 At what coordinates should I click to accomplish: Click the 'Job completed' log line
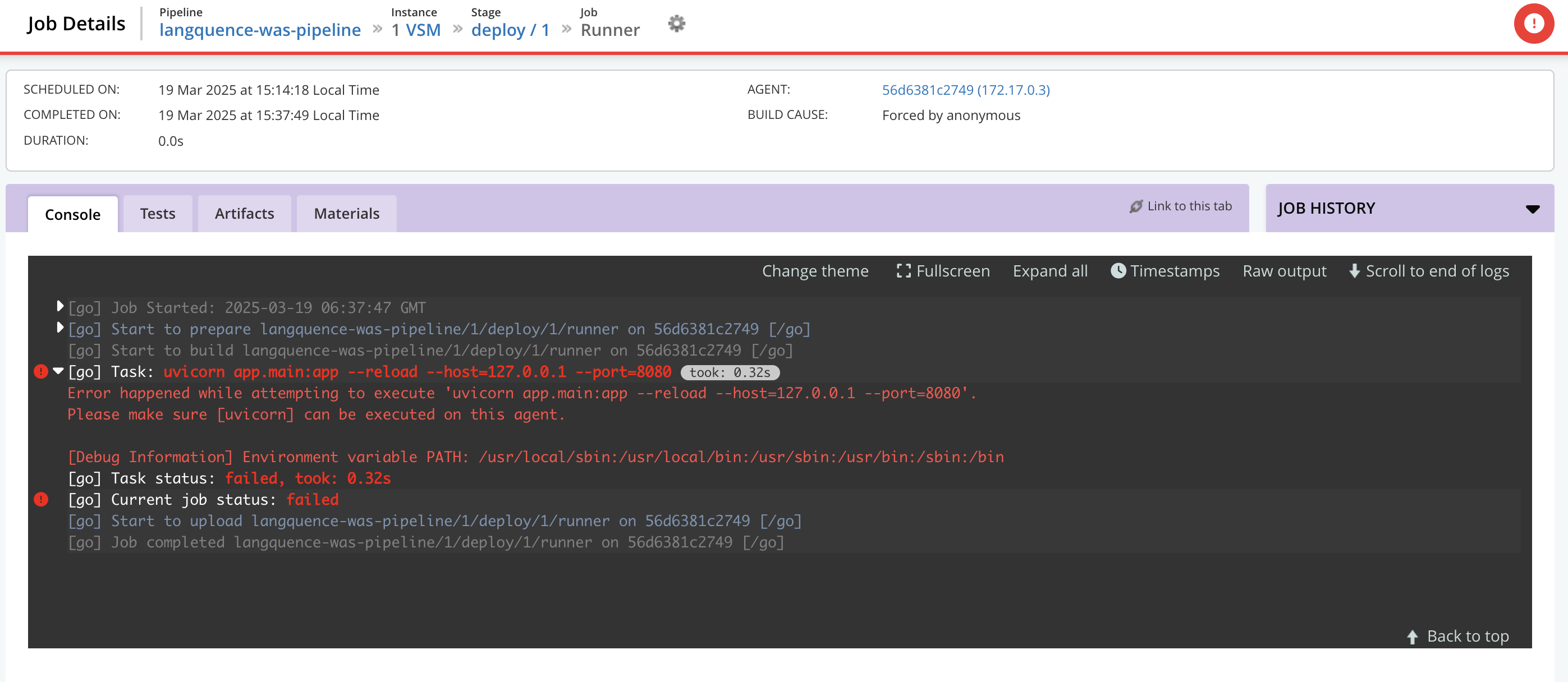425,542
